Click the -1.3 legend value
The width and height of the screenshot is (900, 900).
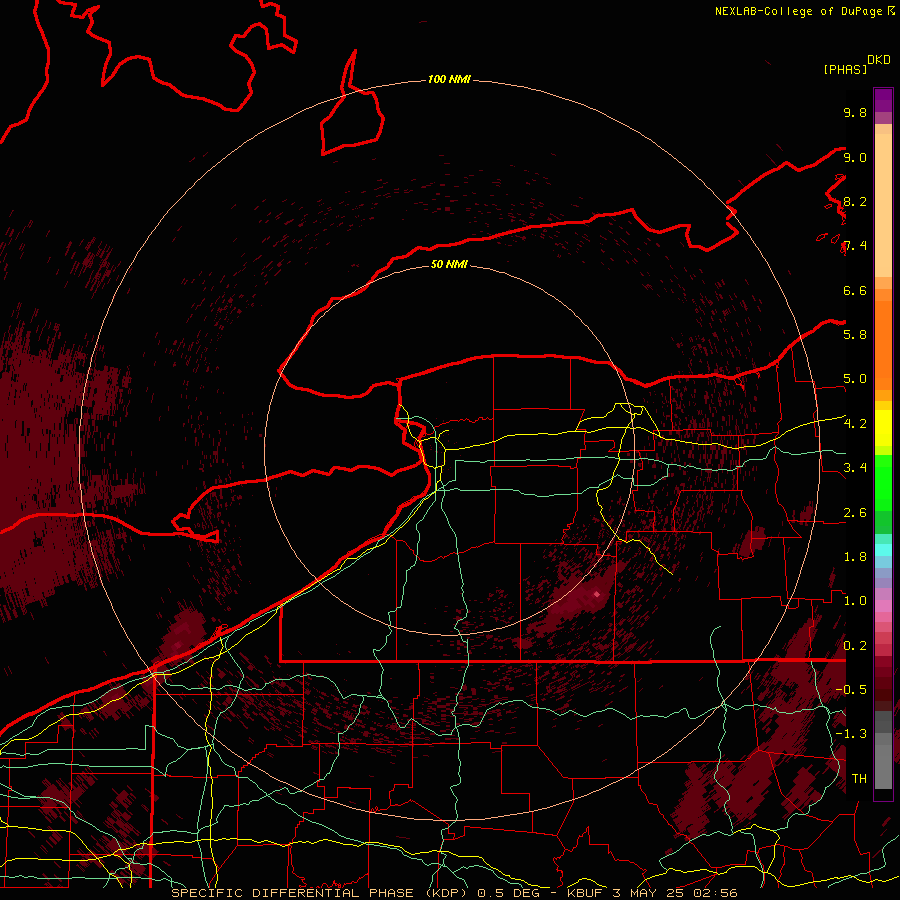tap(851, 734)
